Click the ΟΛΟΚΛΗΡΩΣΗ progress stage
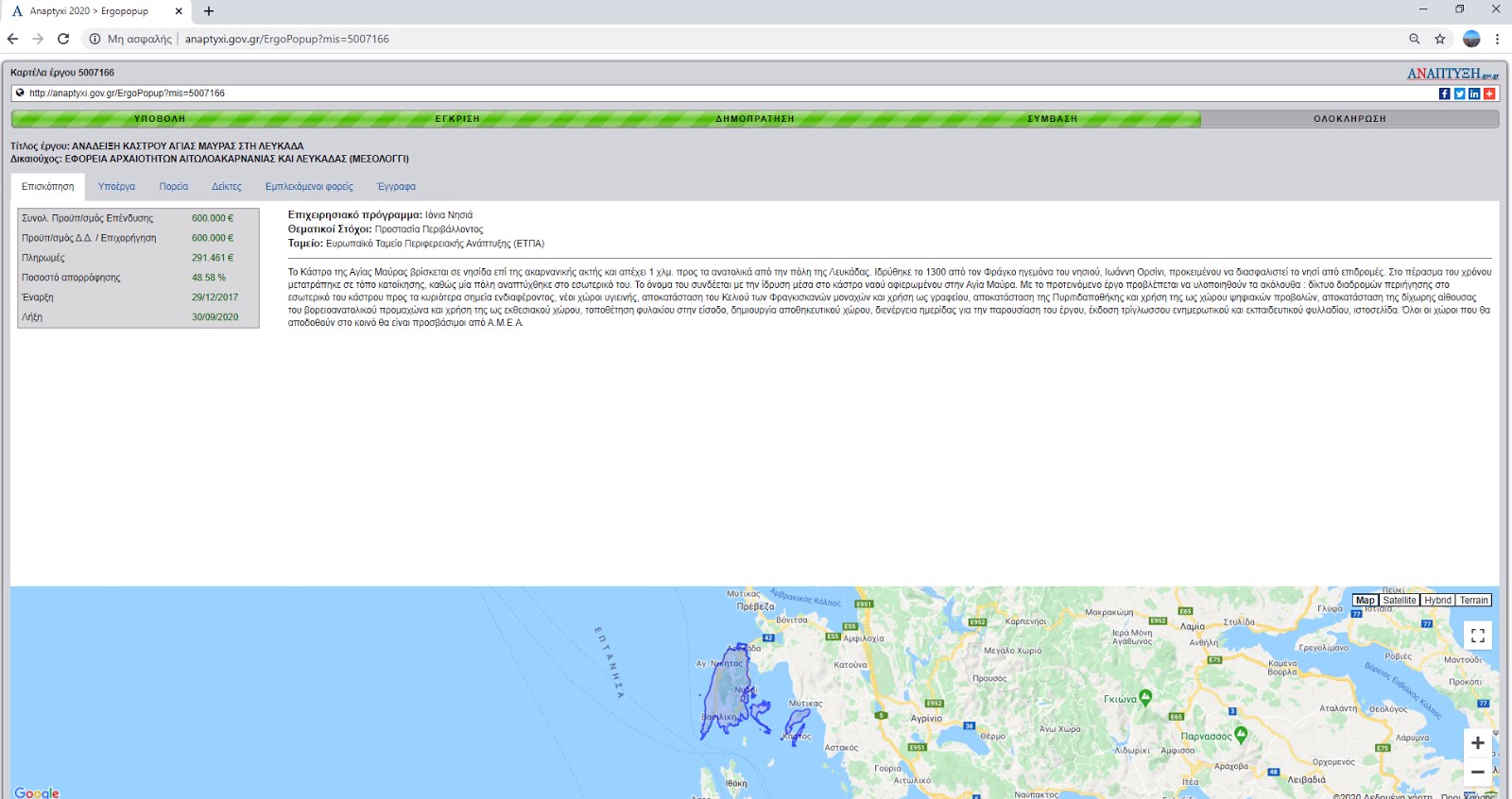 (x=1349, y=119)
